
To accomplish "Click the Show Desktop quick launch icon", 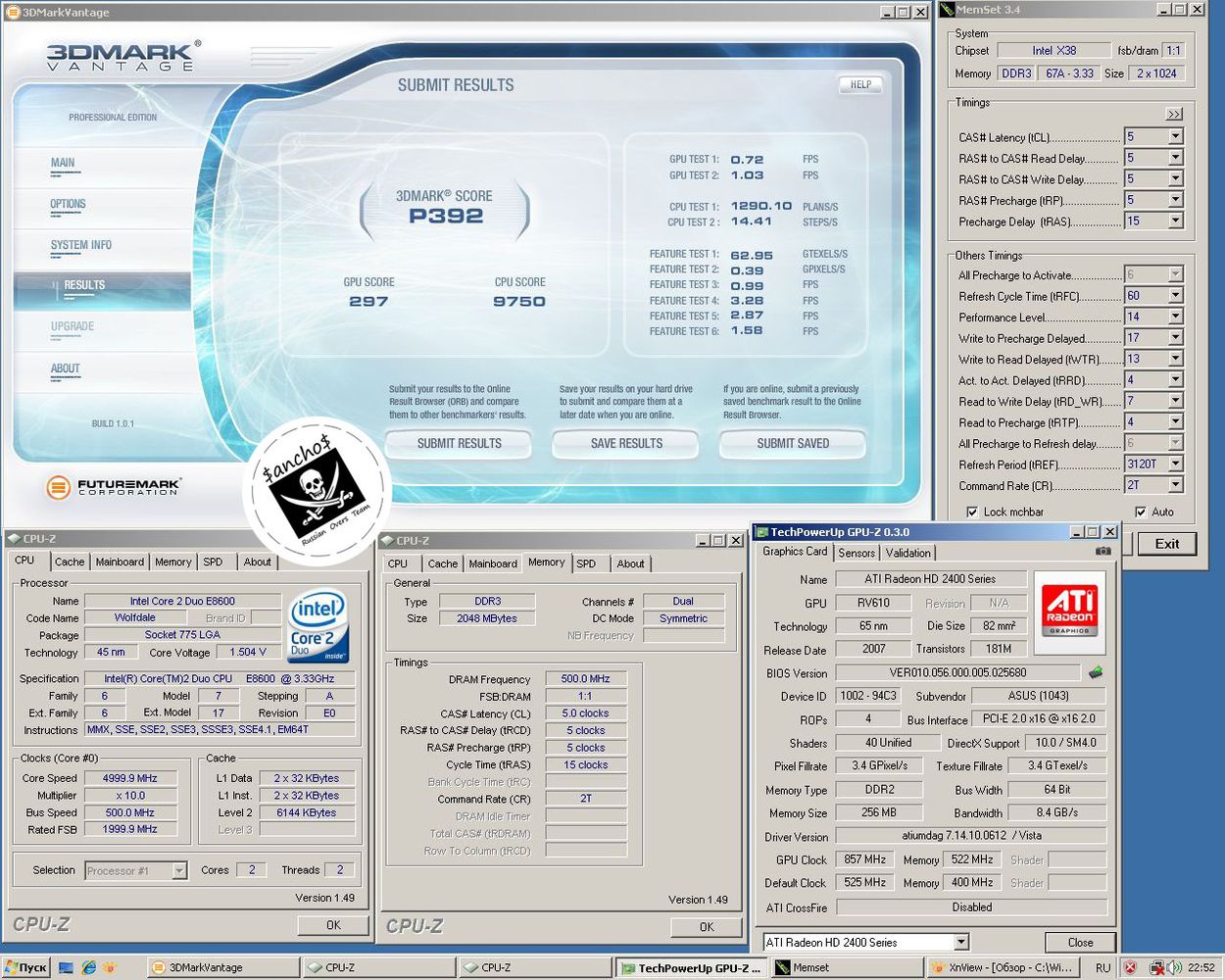I will [x=66, y=967].
